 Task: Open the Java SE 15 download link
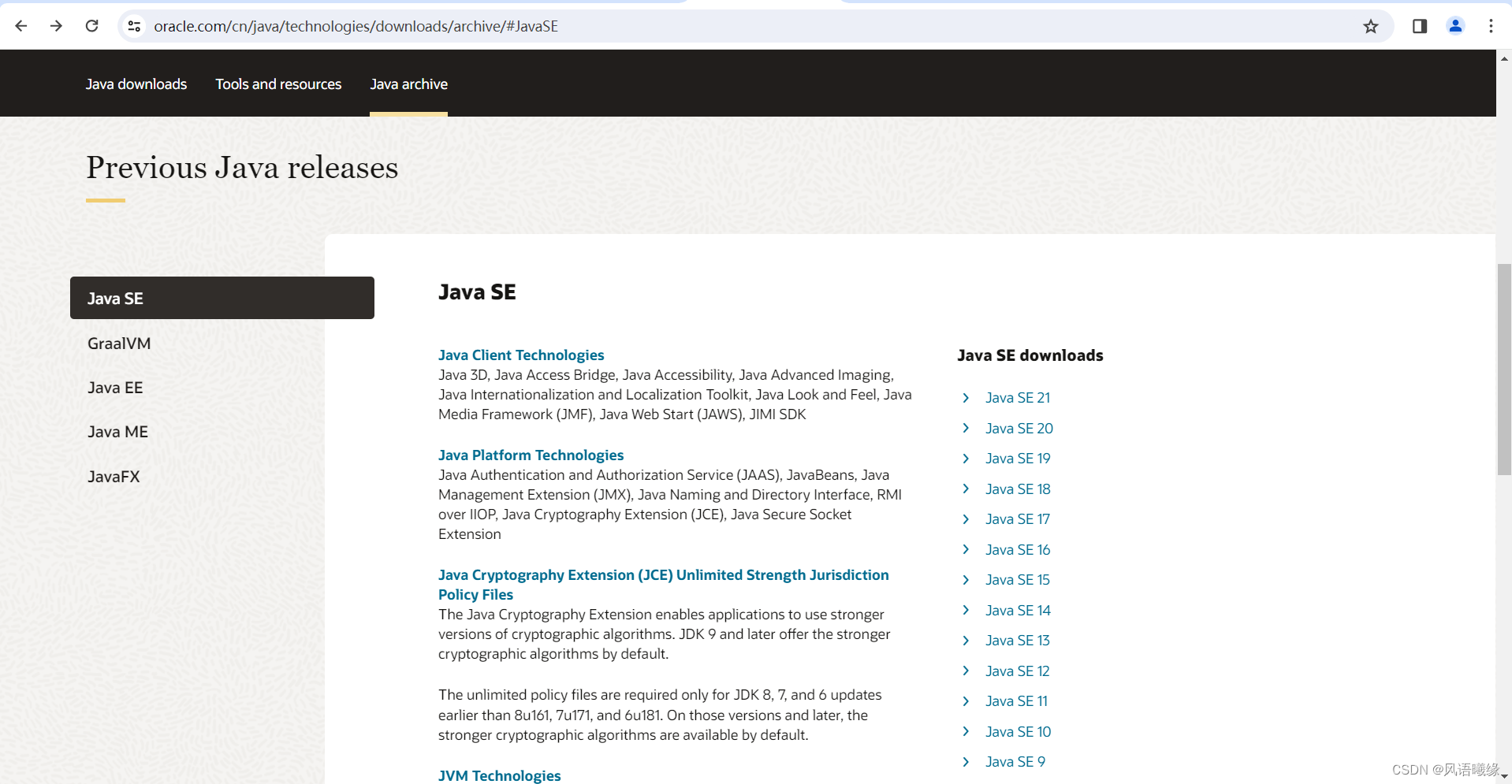[1018, 580]
